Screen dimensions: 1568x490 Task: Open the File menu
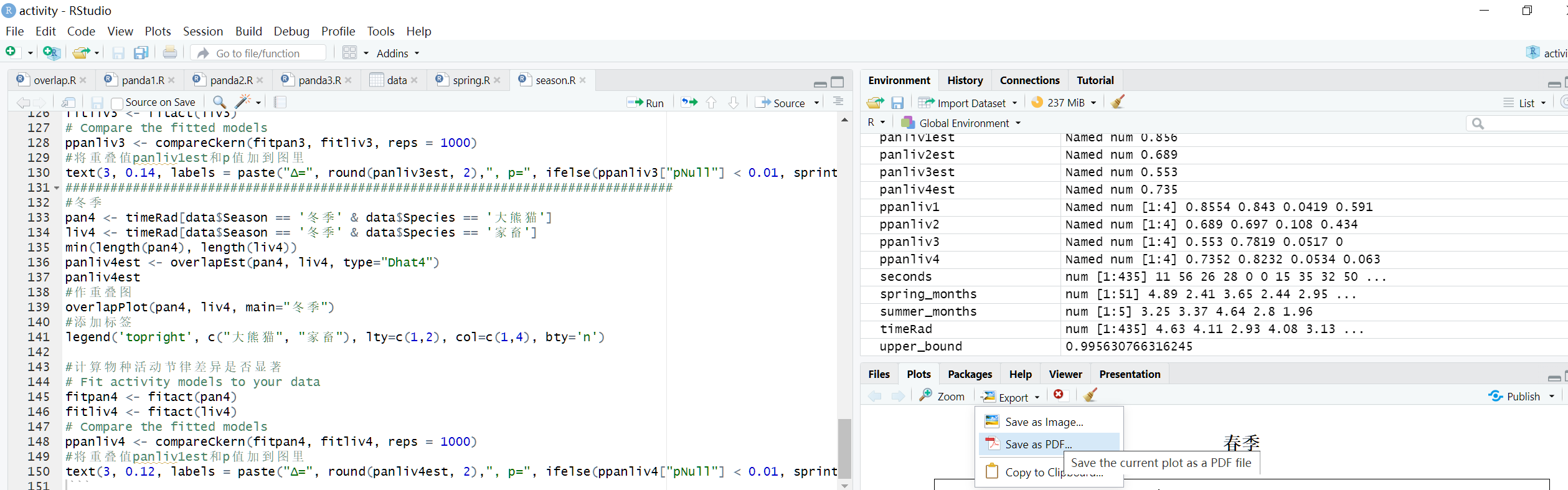point(14,31)
